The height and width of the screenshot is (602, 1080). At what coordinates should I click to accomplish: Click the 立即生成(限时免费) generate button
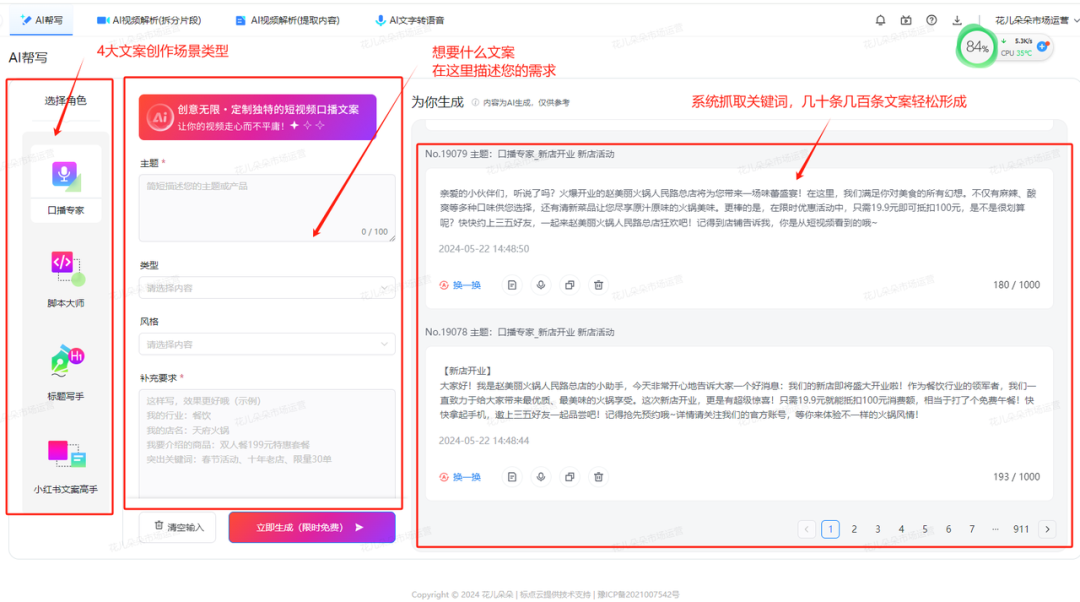311,527
